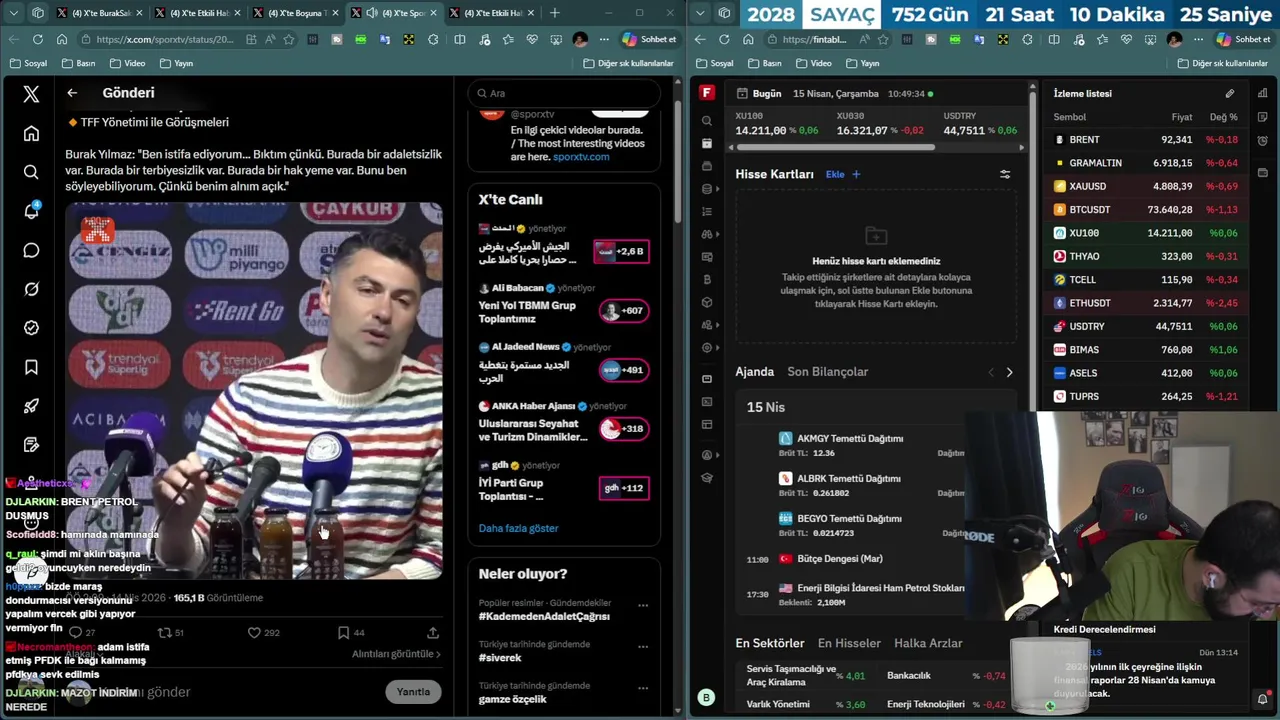Click Daha fazla göster link
The width and height of the screenshot is (1280, 720).
click(518, 528)
